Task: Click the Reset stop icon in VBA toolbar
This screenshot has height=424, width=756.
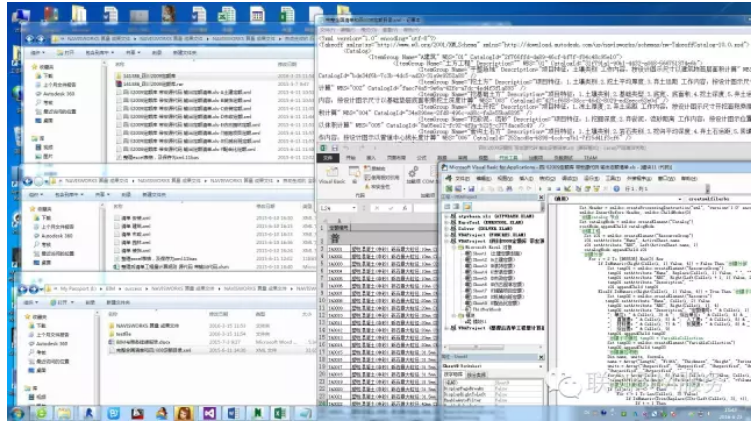Action: [x=556, y=189]
